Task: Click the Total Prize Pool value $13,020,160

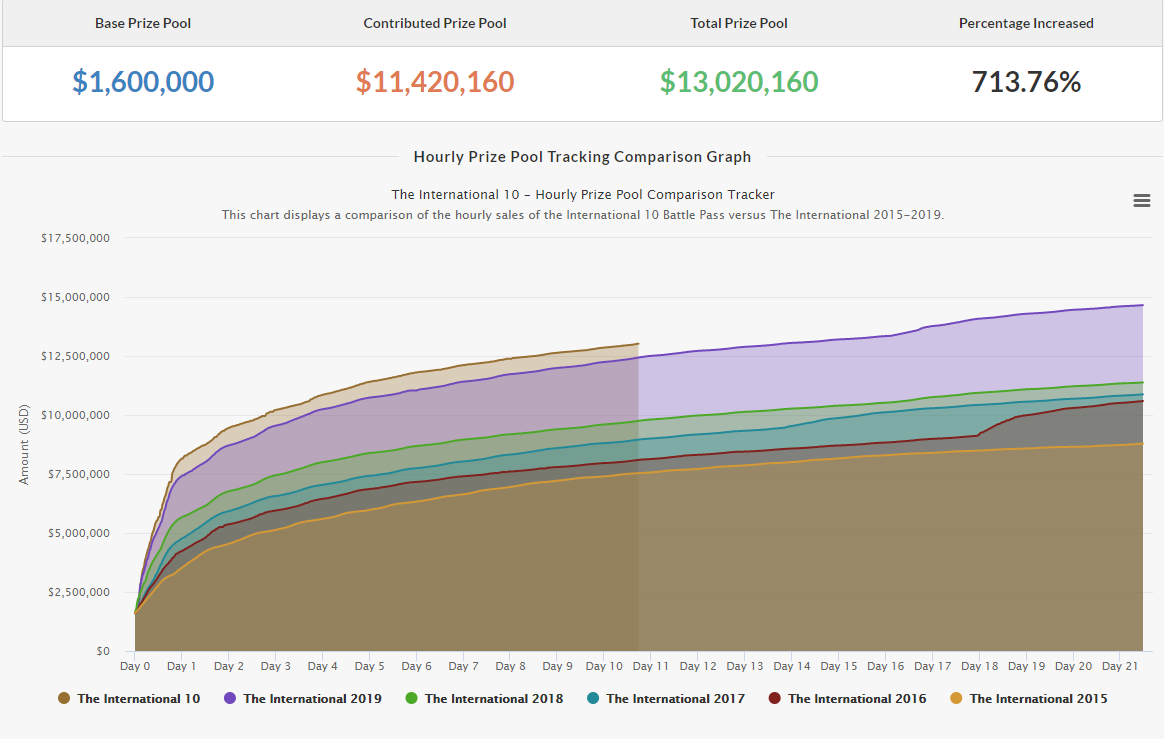Action: tap(739, 82)
